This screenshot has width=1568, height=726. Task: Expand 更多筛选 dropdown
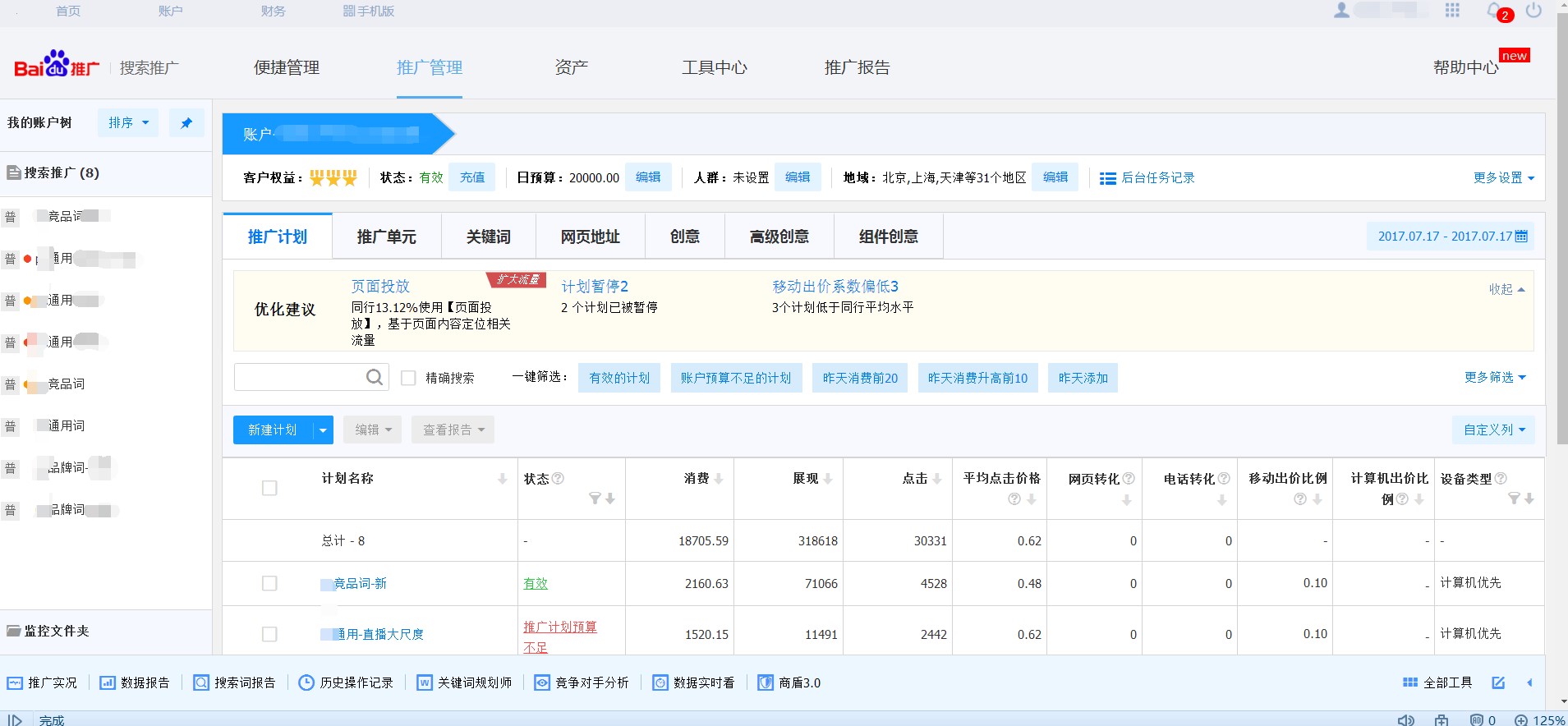(1495, 377)
